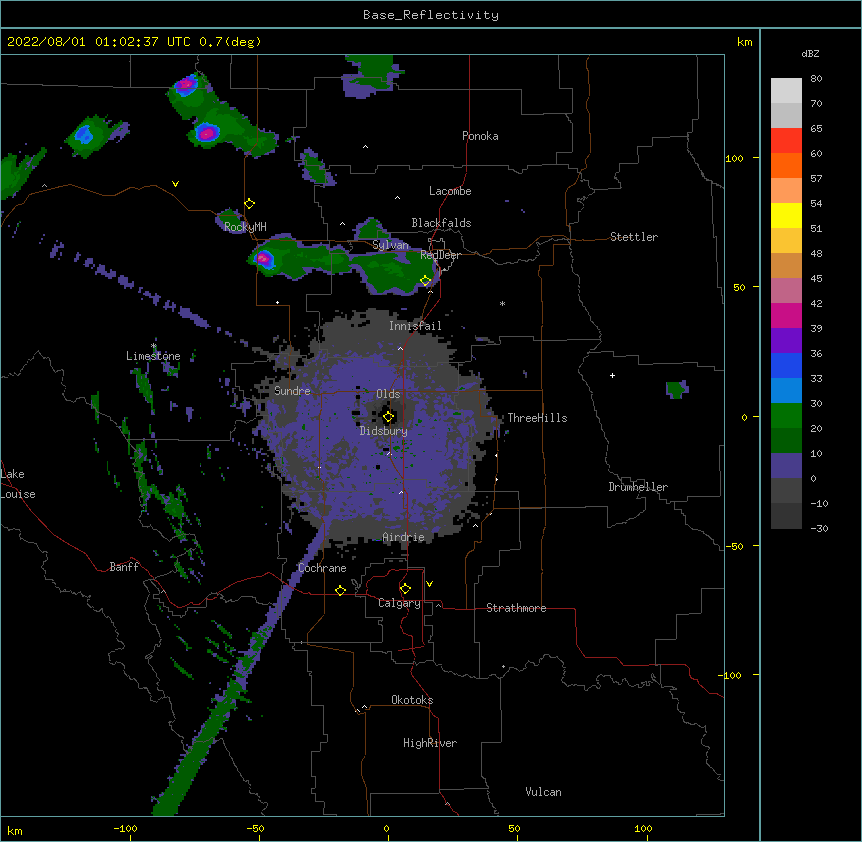This screenshot has height=842, width=862.
Task: Click the Cochrane label
Action: [322, 568]
